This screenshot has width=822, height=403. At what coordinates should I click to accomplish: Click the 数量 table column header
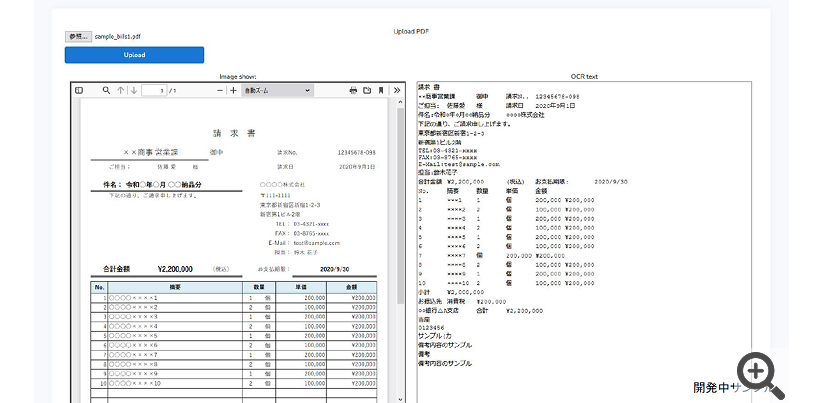pos(259,287)
